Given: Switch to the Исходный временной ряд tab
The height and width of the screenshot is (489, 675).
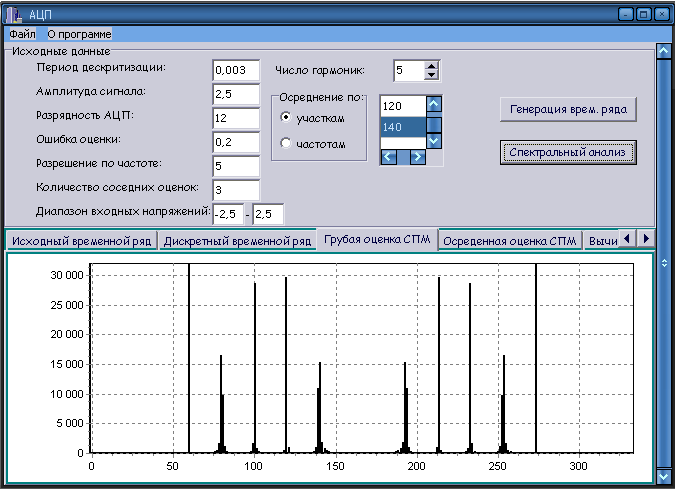Looking at the screenshot, I should pos(82,241).
